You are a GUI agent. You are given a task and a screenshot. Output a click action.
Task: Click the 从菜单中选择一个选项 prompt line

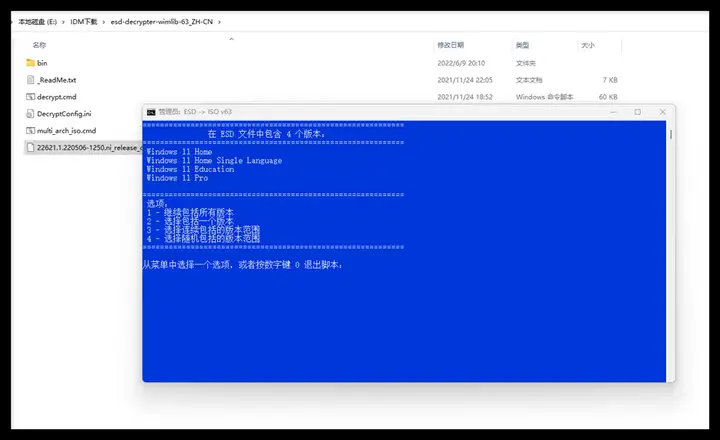pyautogui.click(x=243, y=265)
